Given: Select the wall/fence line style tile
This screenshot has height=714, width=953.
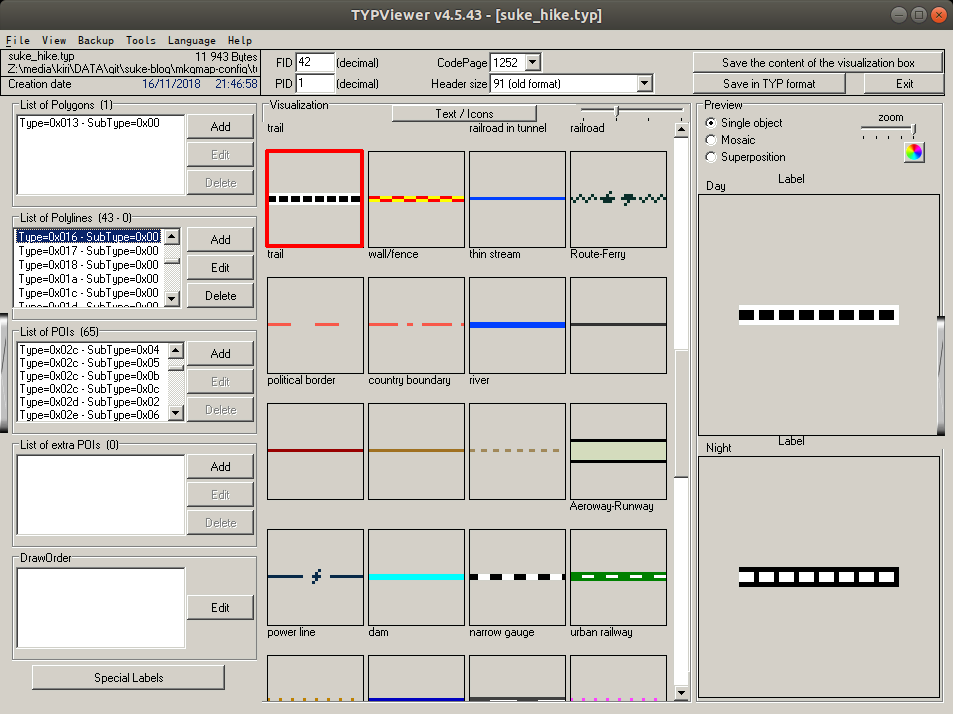Looking at the screenshot, I should tap(416, 198).
